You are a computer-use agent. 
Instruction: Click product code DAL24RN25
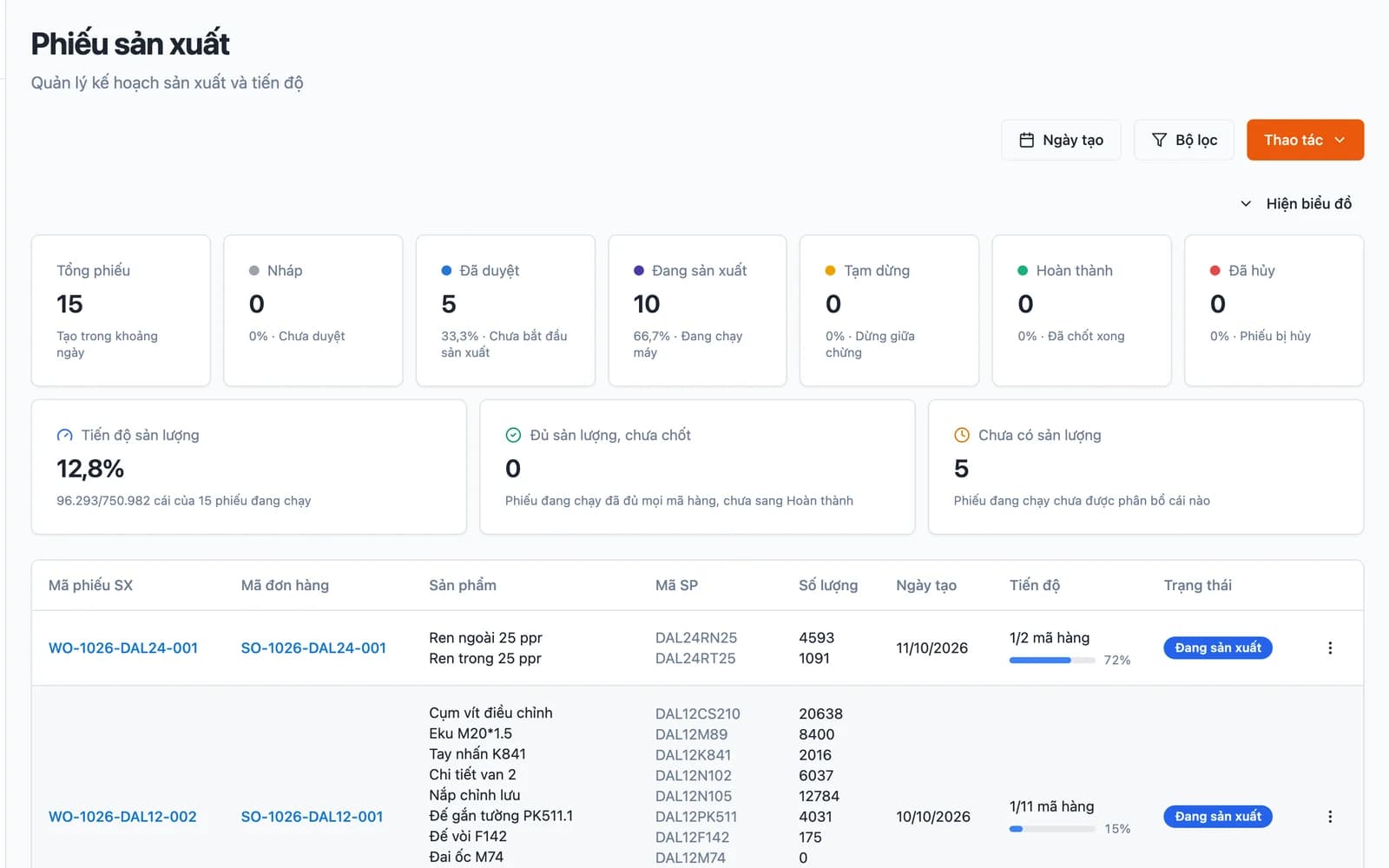696,637
